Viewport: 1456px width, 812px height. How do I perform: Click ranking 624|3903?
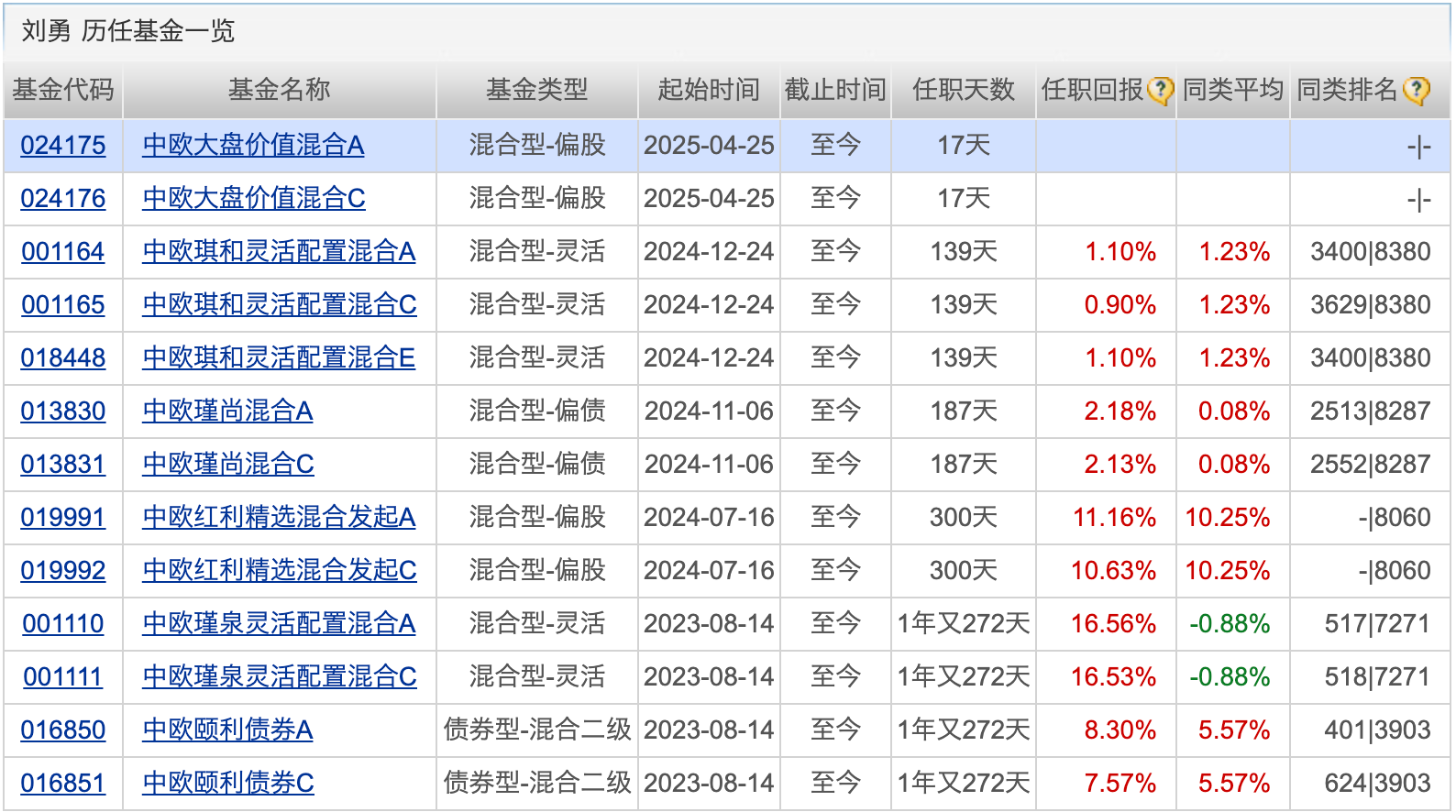1377,783
